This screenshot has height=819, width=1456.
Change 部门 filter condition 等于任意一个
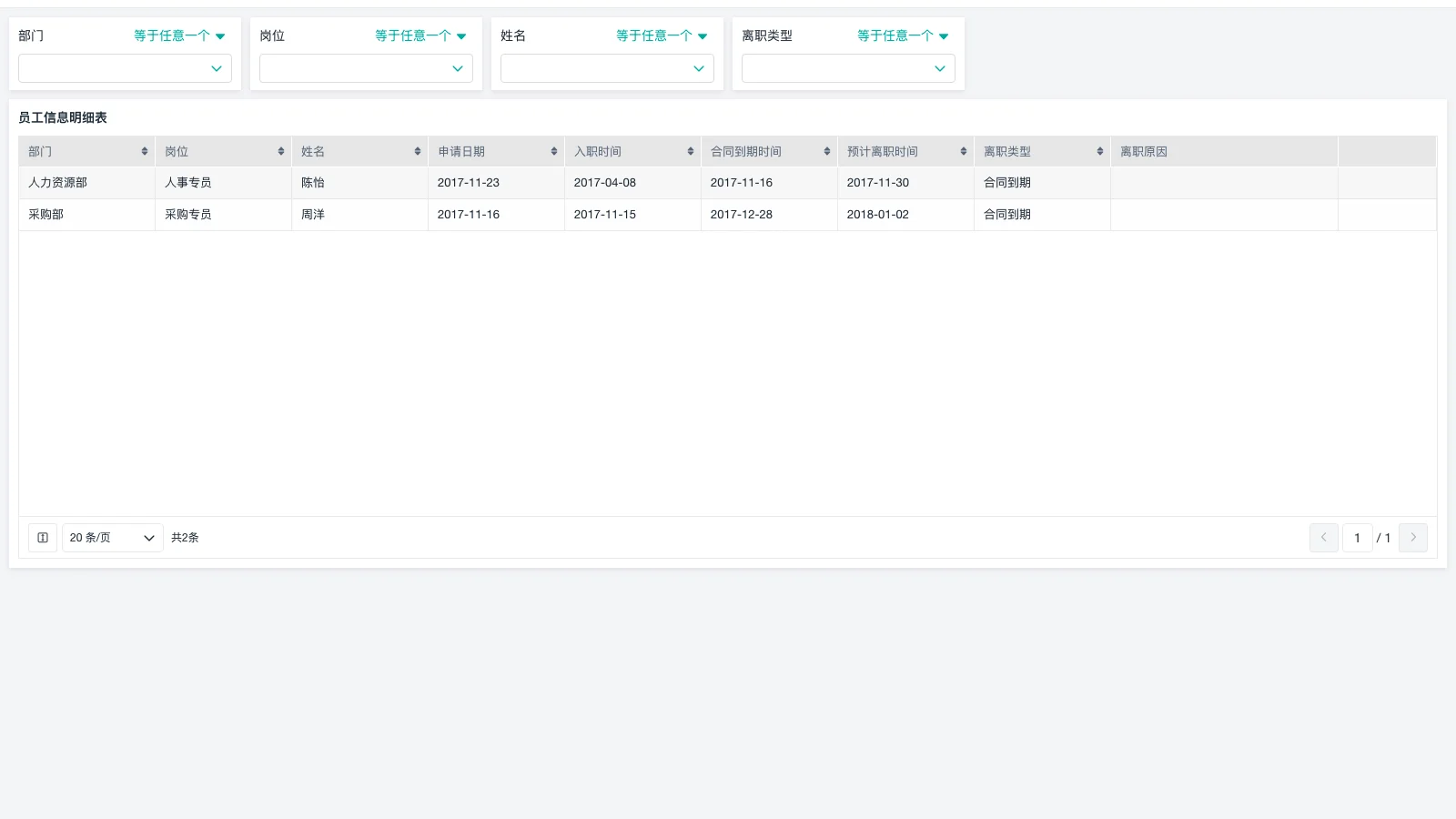179,35
